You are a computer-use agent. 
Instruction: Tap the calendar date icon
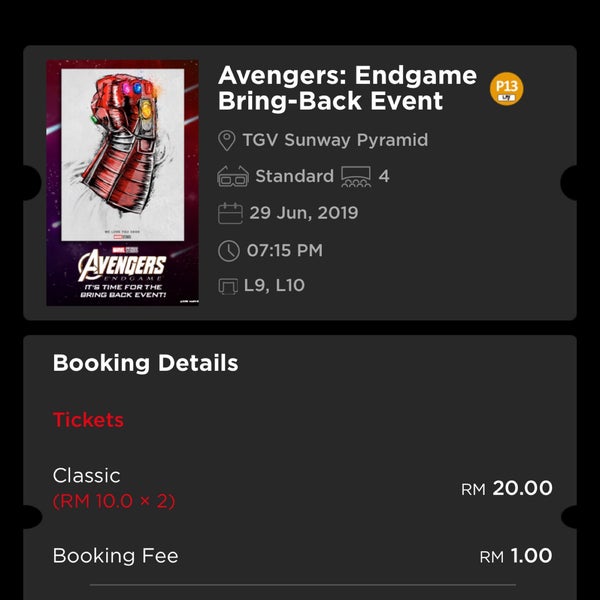click(x=230, y=213)
